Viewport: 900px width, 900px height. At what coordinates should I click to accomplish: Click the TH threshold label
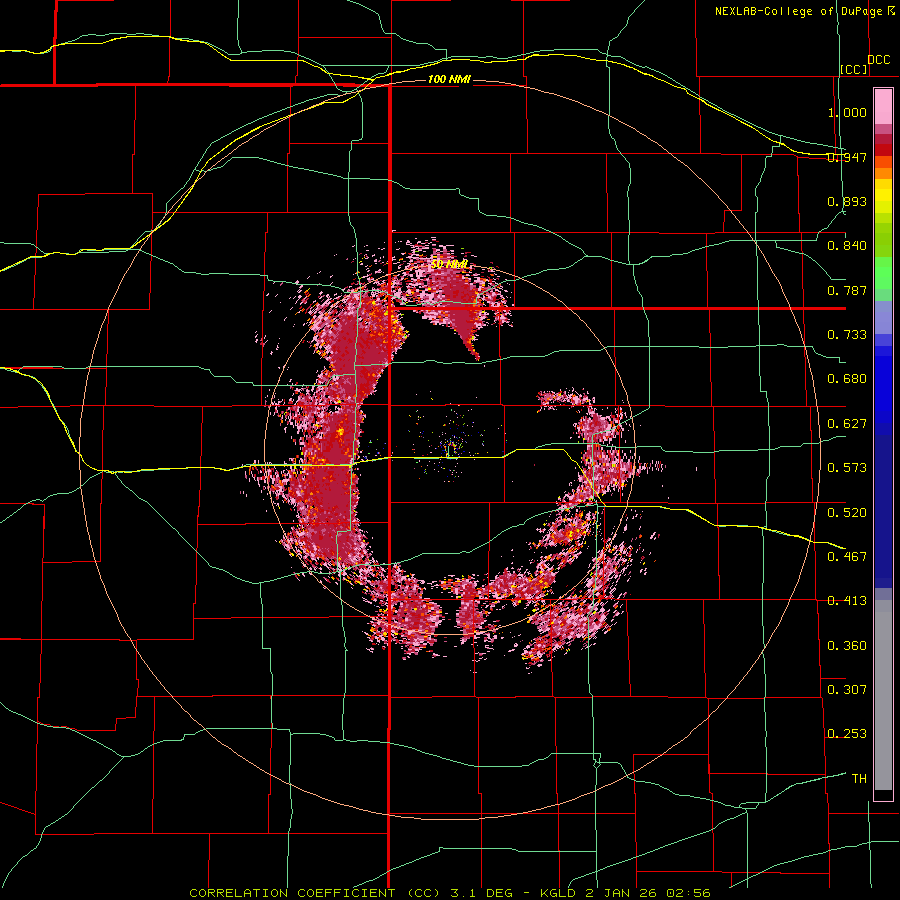859,779
